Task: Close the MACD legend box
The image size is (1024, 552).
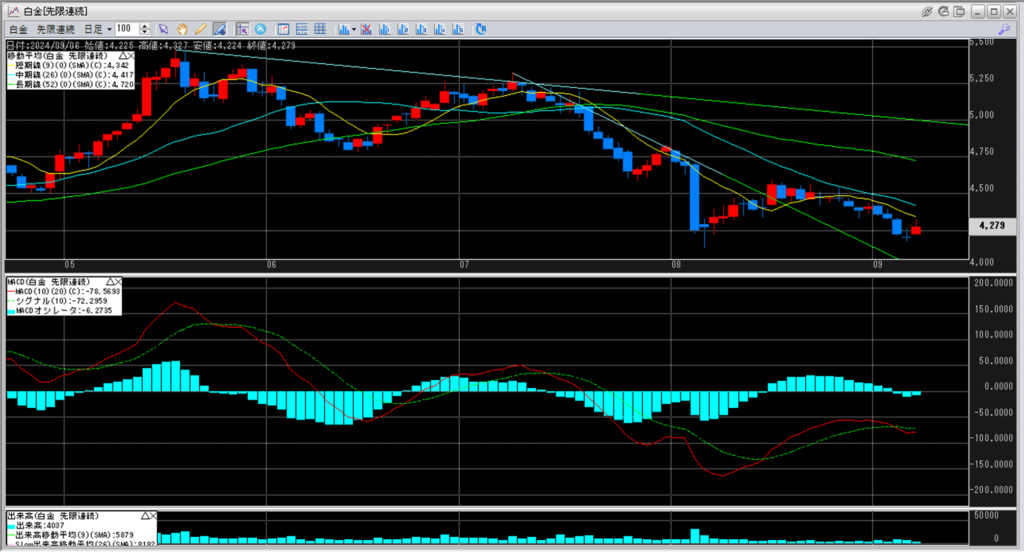Action: pyautogui.click(x=118, y=282)
